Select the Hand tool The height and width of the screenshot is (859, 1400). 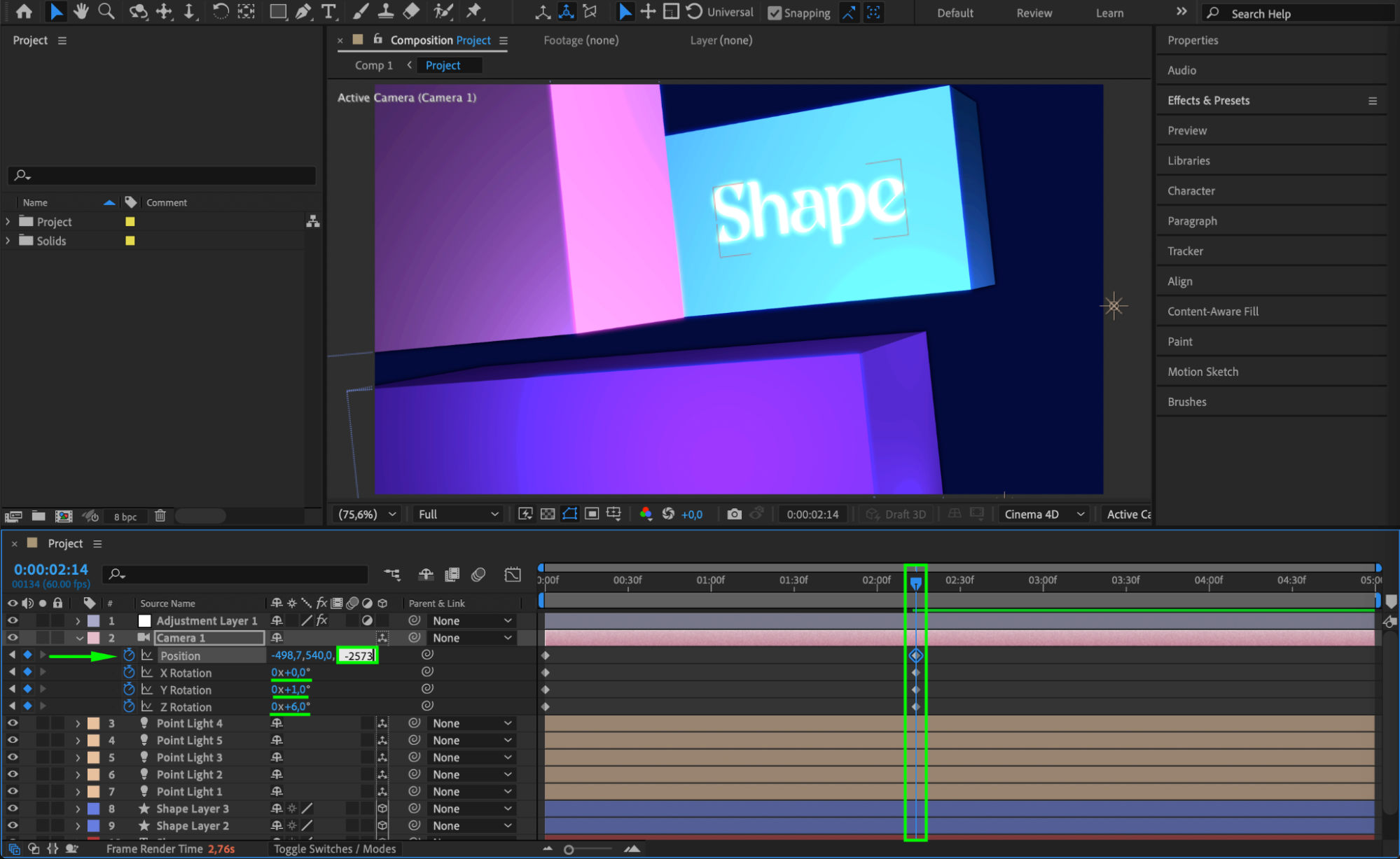coord(81,11)
